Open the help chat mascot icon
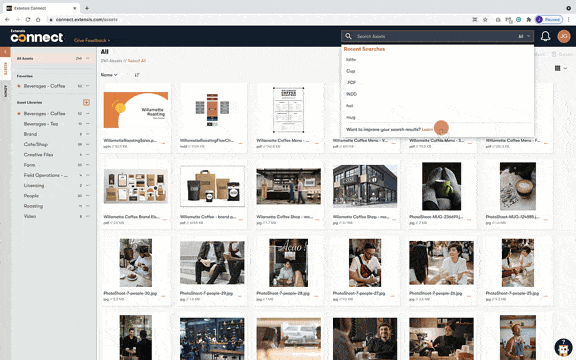Viewport: 576px width, 360px height. (563, 347)
